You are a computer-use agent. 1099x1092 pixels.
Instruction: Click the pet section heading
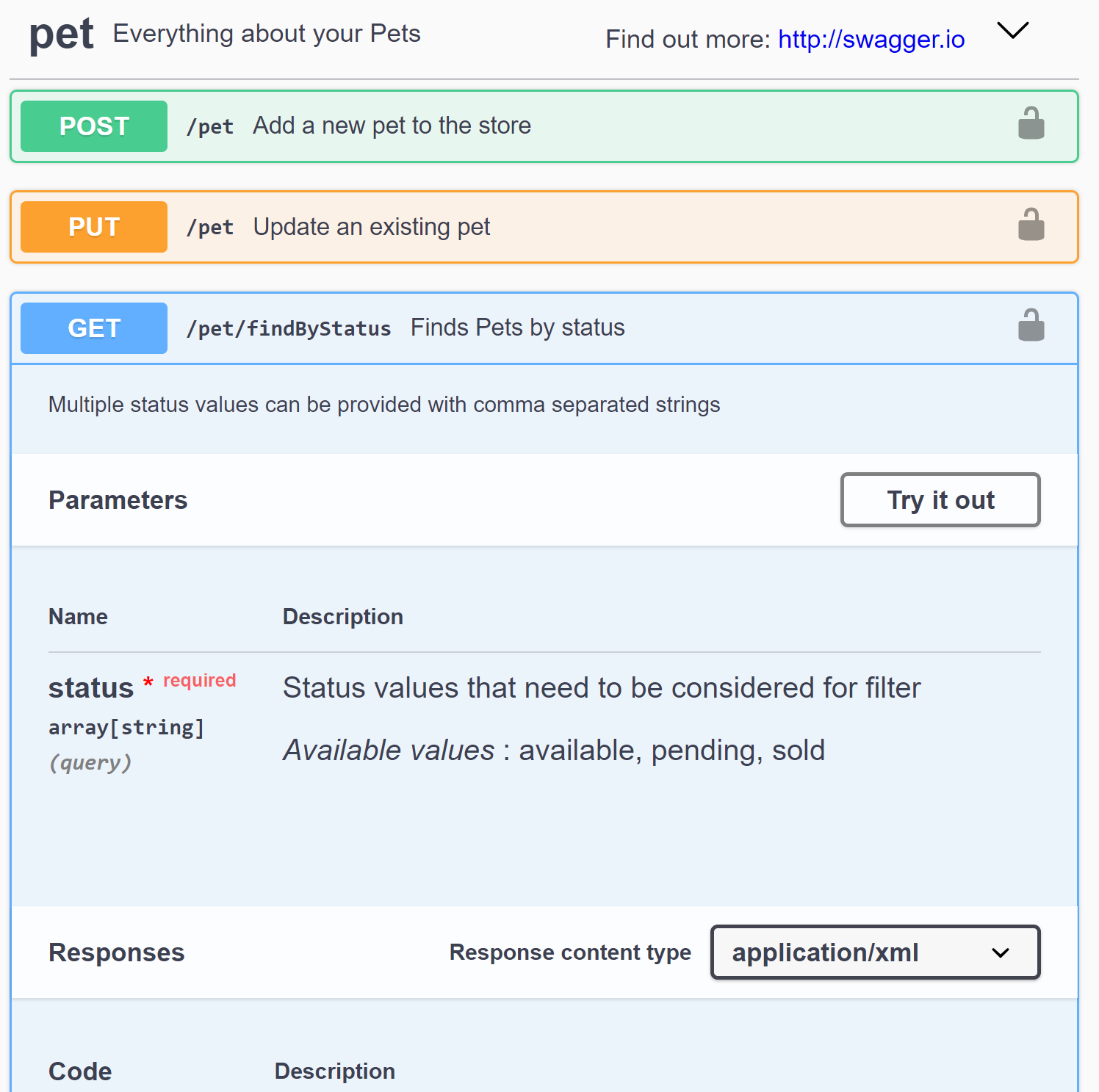click(61, 35)
